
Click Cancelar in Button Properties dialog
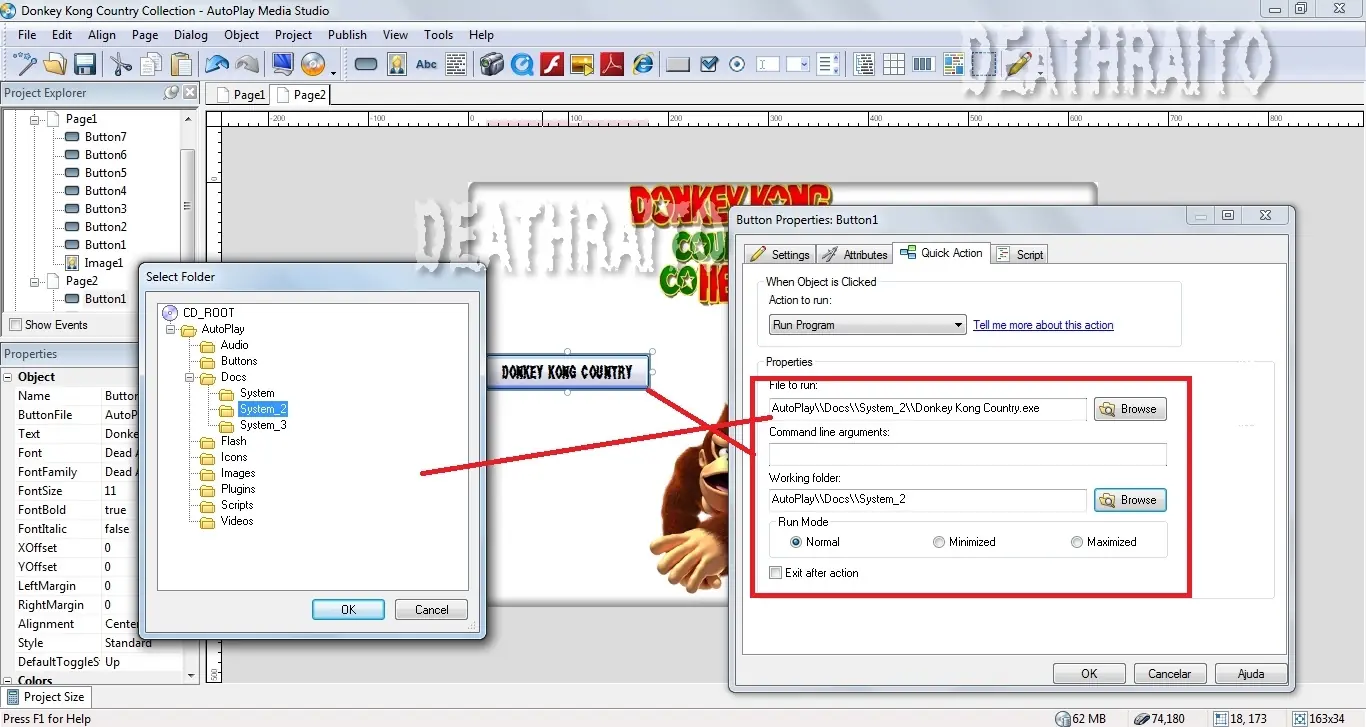click(1169, 674)
